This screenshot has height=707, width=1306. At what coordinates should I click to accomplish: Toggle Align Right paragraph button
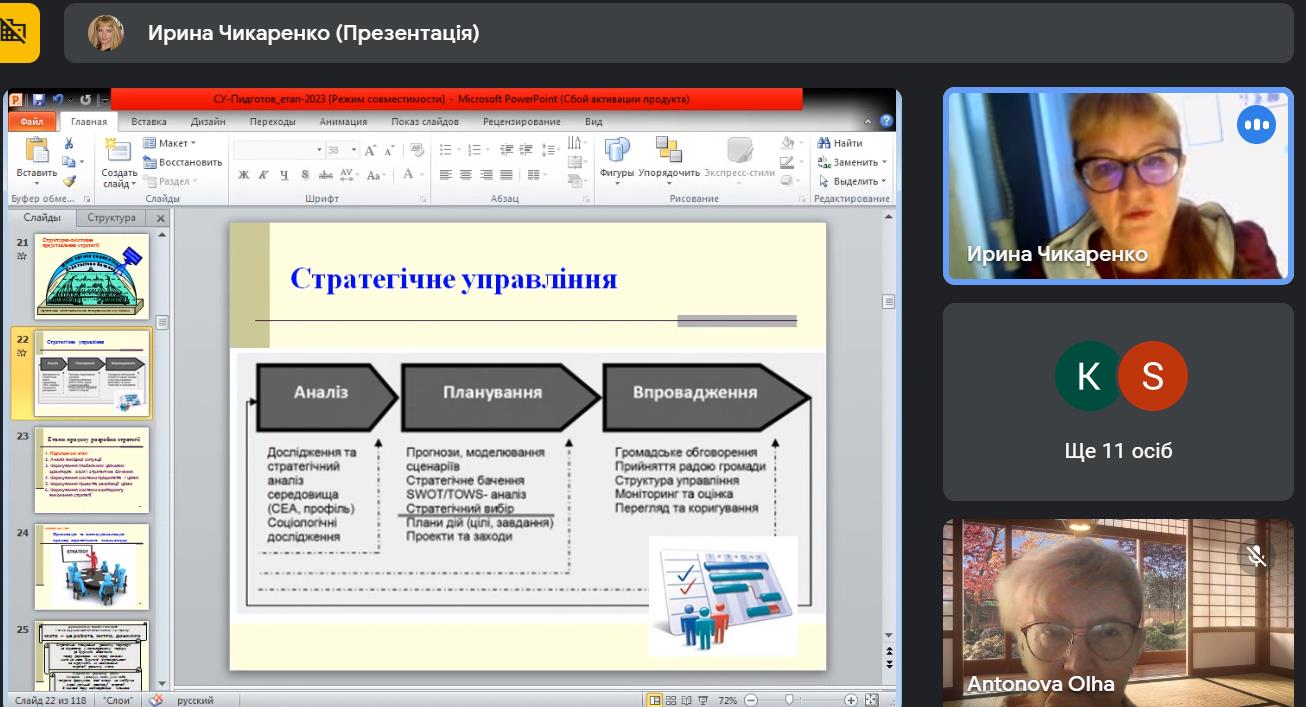486,175
